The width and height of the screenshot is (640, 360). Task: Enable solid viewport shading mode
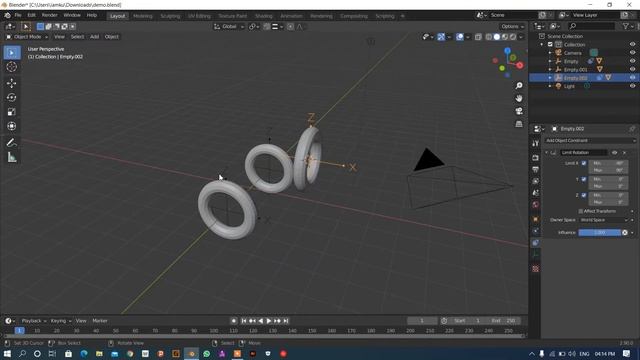496,37
